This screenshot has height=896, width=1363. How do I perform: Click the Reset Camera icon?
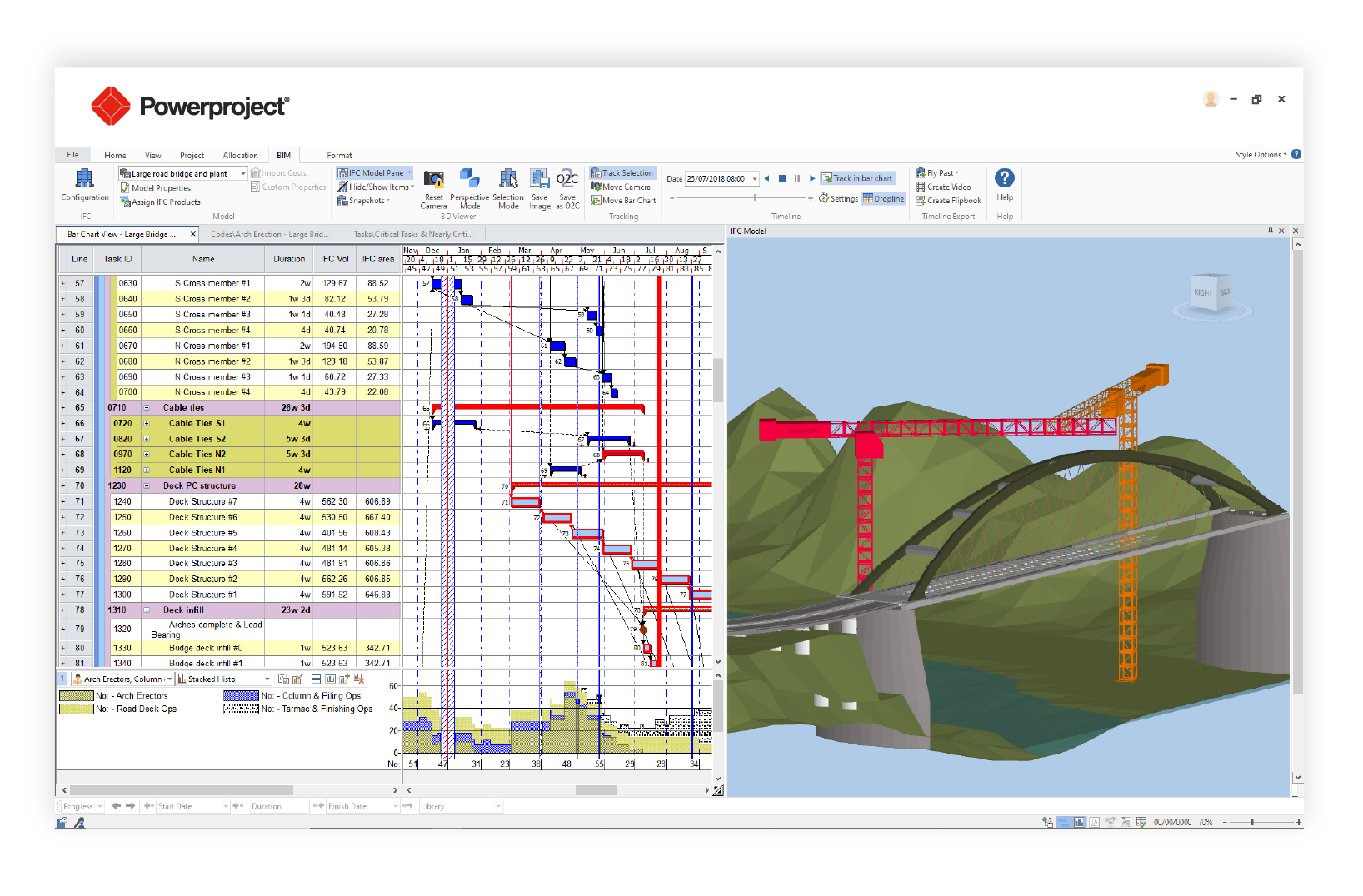point(433,179)
